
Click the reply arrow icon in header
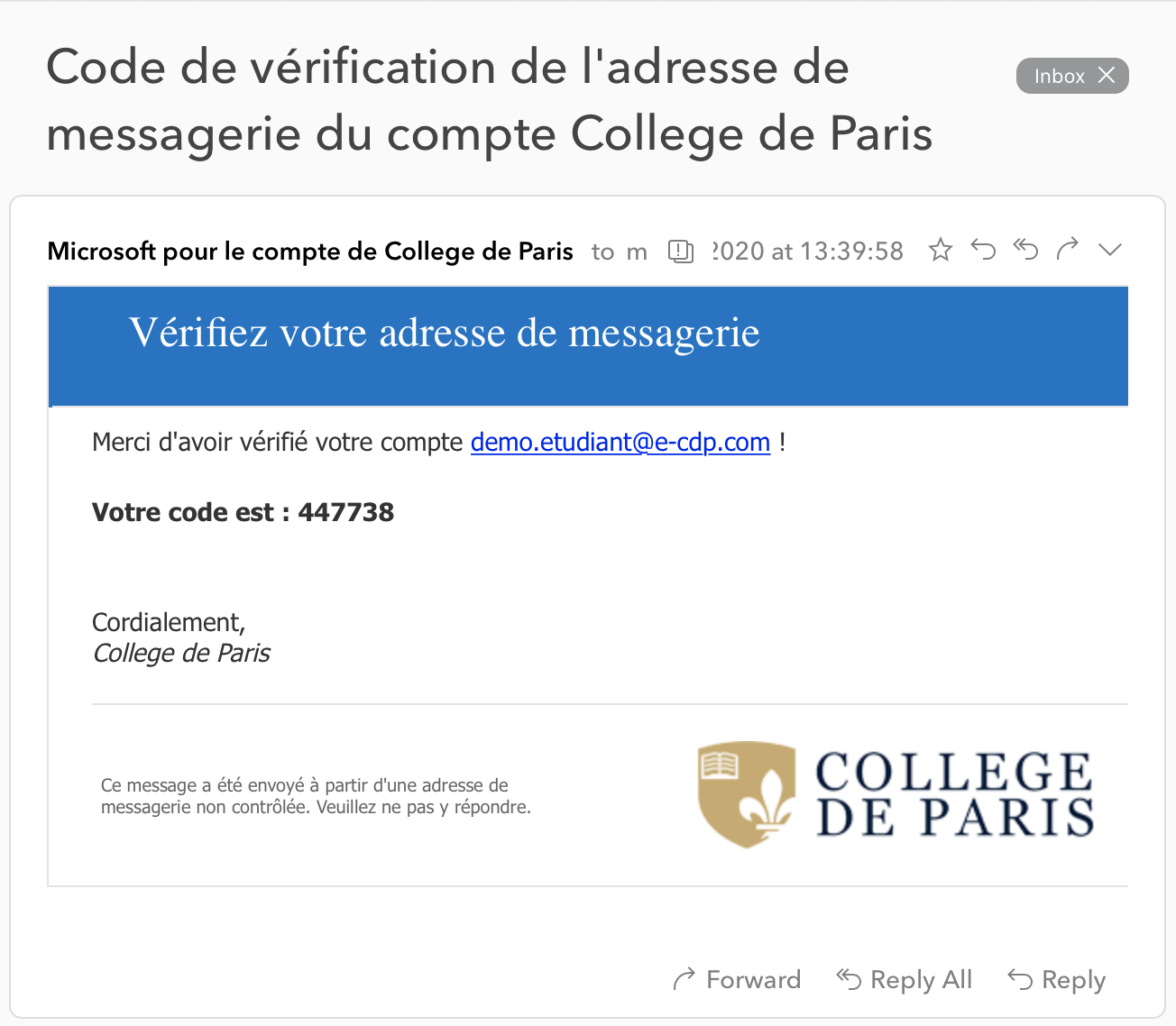tap(983, 250)
